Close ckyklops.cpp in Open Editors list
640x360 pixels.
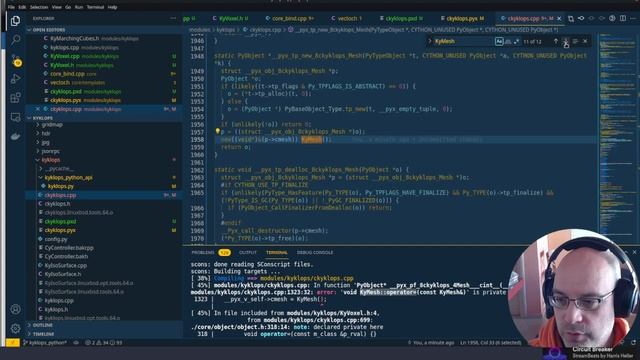(x=38, y=109)
